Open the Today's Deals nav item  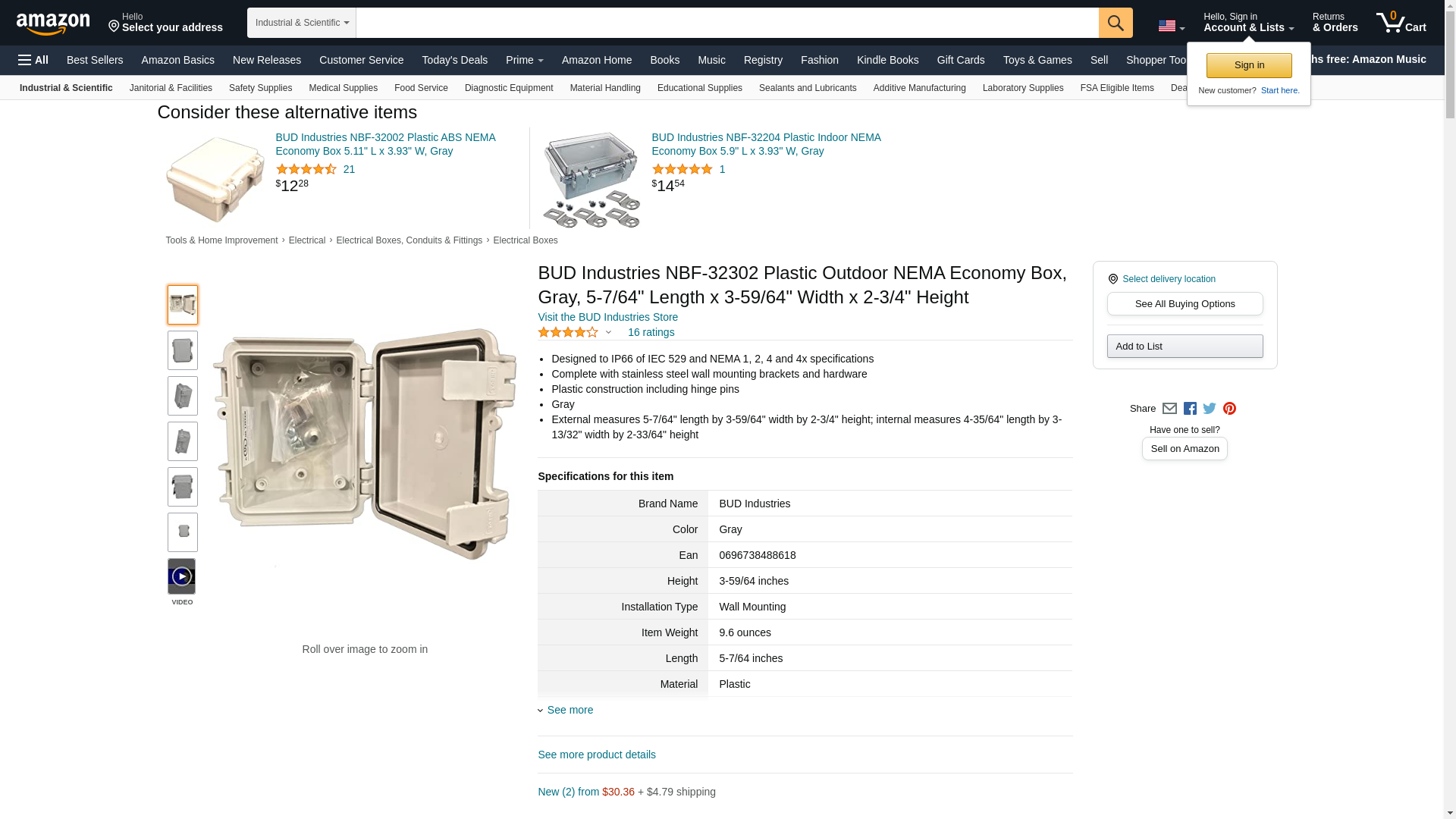[454, 60]
